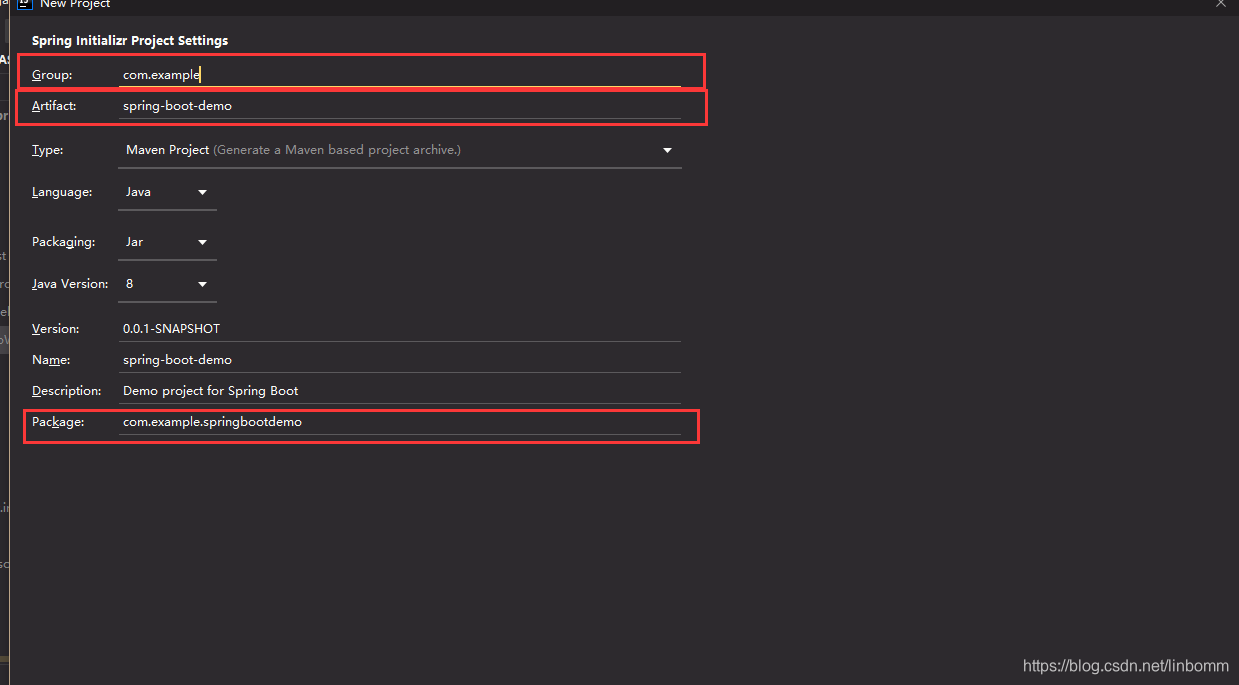
Task: Click the Package field com.example.springbootdemo
Action: (399, 422)
